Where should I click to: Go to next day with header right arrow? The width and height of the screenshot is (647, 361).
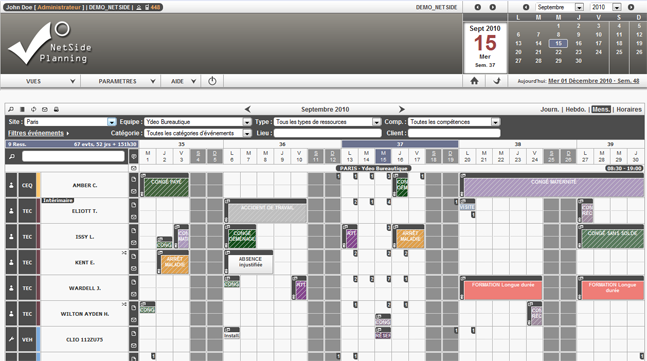(493, 7)
